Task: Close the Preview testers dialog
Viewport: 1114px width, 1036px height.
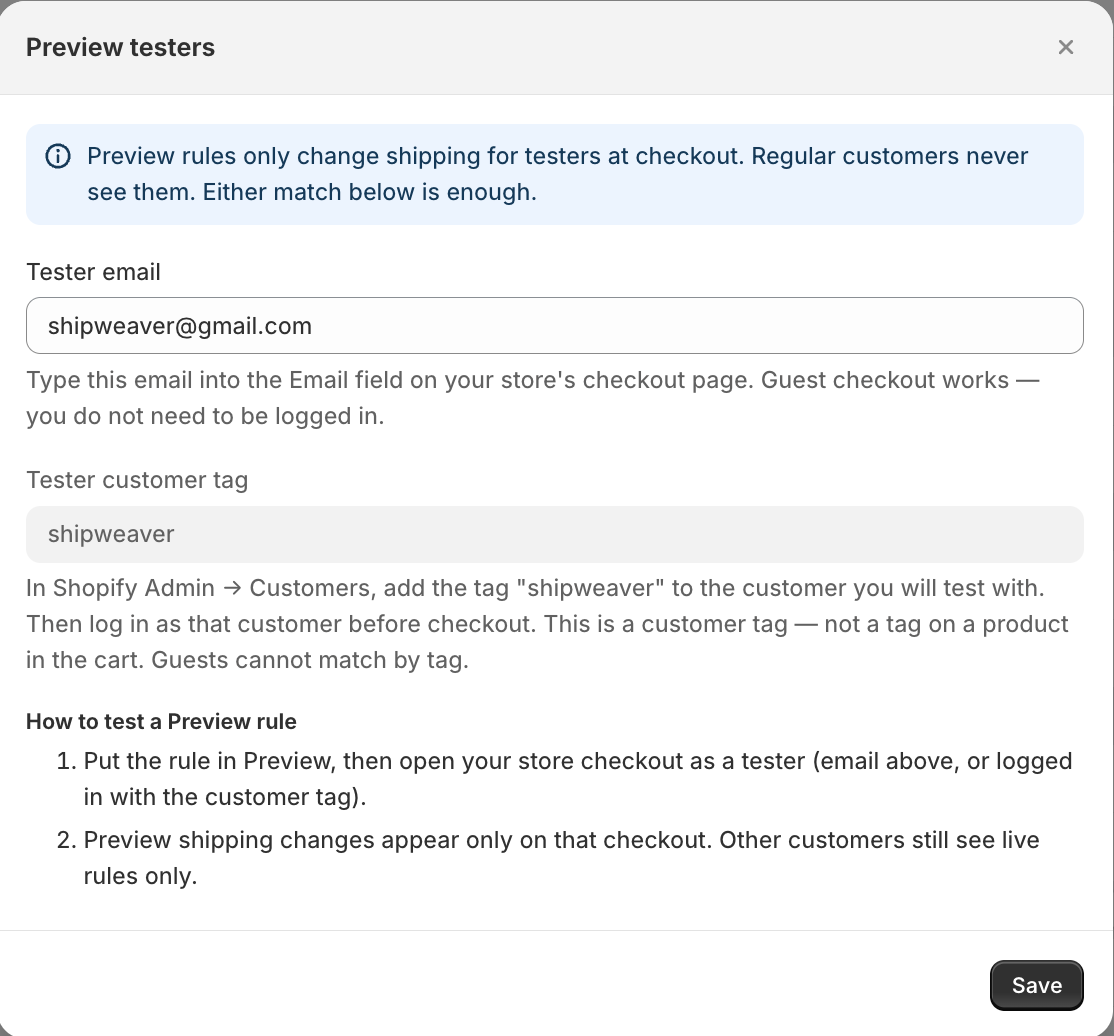Action: pyautogui.click(x=1065, y=47)
